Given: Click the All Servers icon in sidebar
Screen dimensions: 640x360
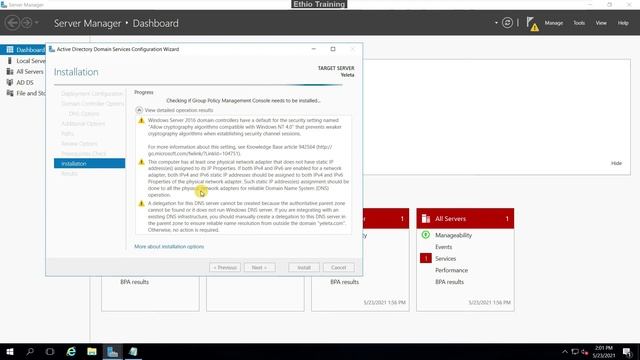Looking at the screenshot, I should (x=10, y=71).
